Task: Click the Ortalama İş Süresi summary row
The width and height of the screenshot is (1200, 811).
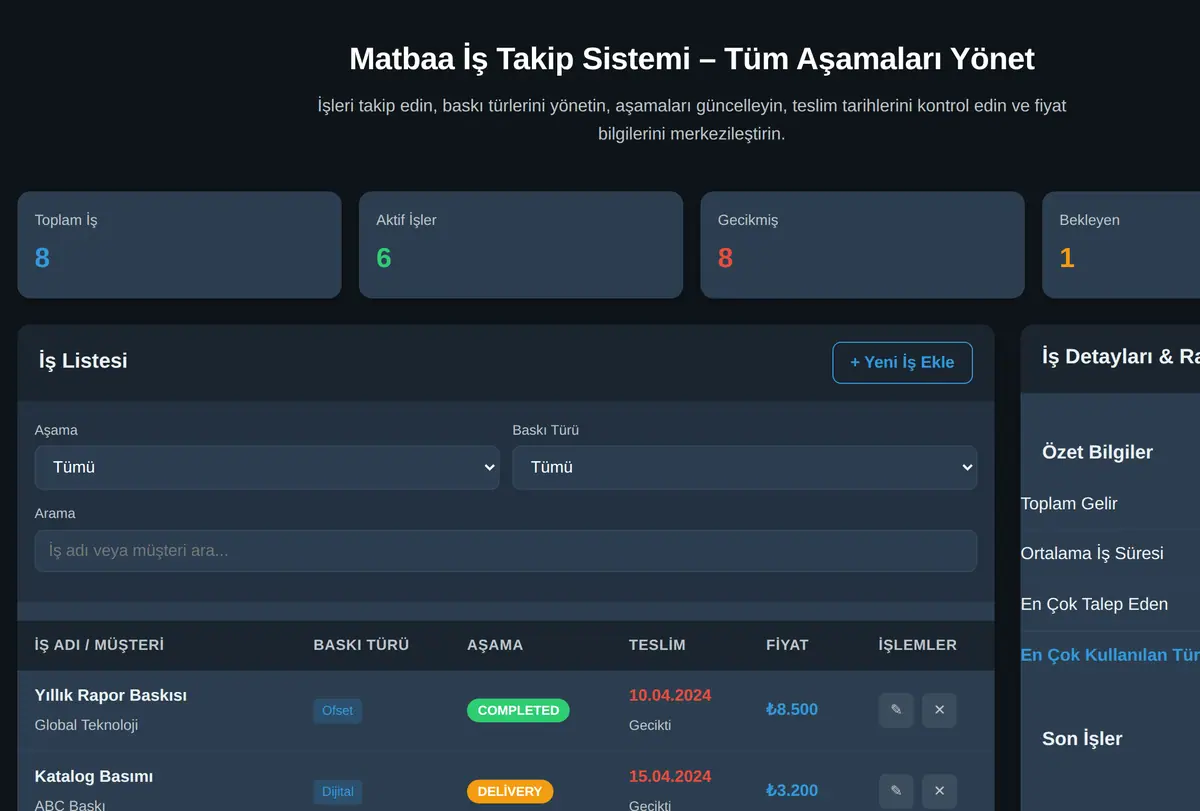Action: tap(1110, 553)
